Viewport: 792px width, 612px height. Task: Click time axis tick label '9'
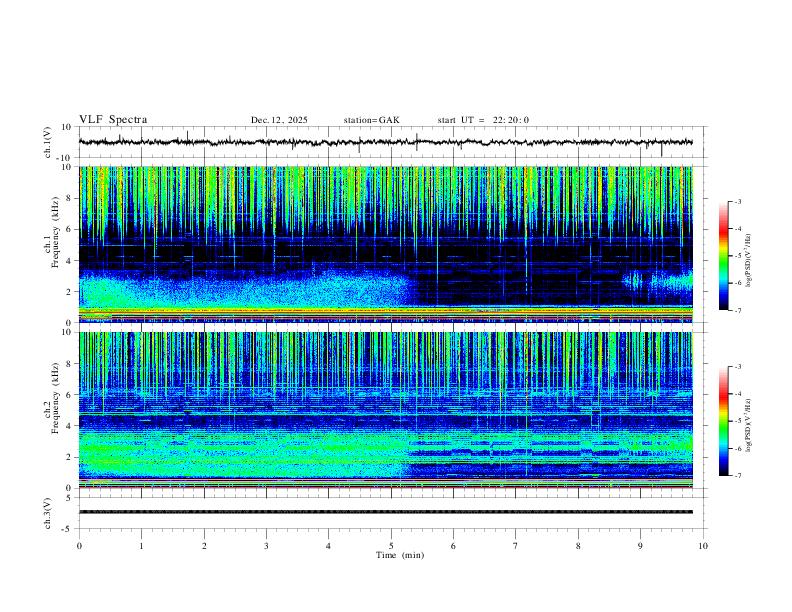pyautogui.click(x=640, y=546)
